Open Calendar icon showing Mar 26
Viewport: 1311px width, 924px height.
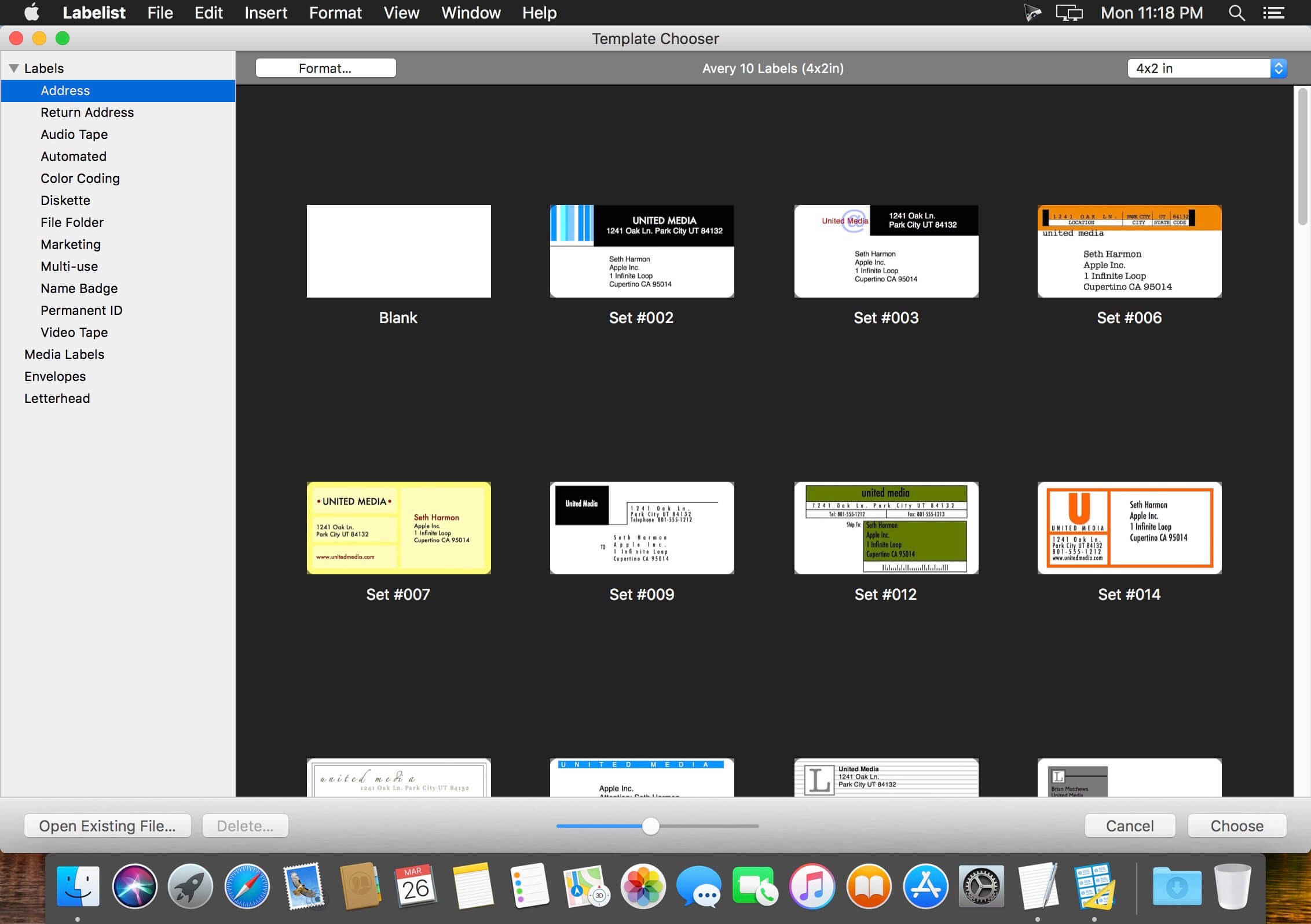pyautogui.click(x=416, y=886)
